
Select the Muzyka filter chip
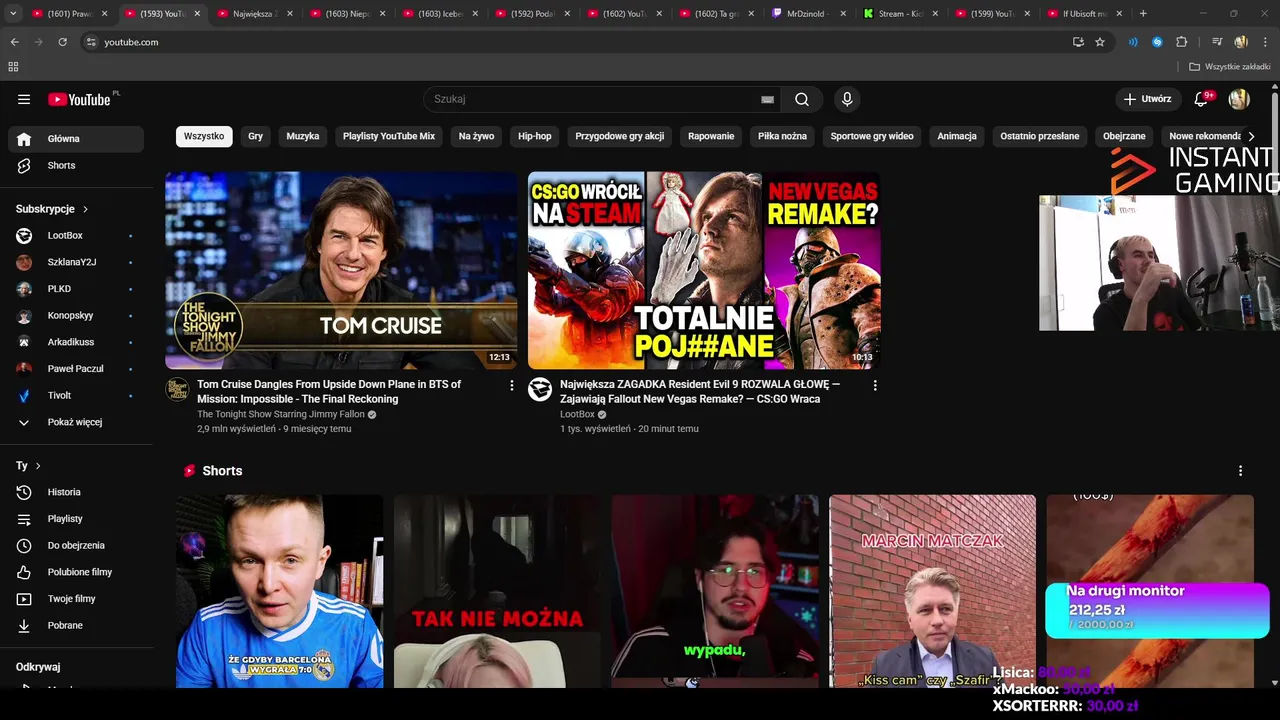(303, 136)
